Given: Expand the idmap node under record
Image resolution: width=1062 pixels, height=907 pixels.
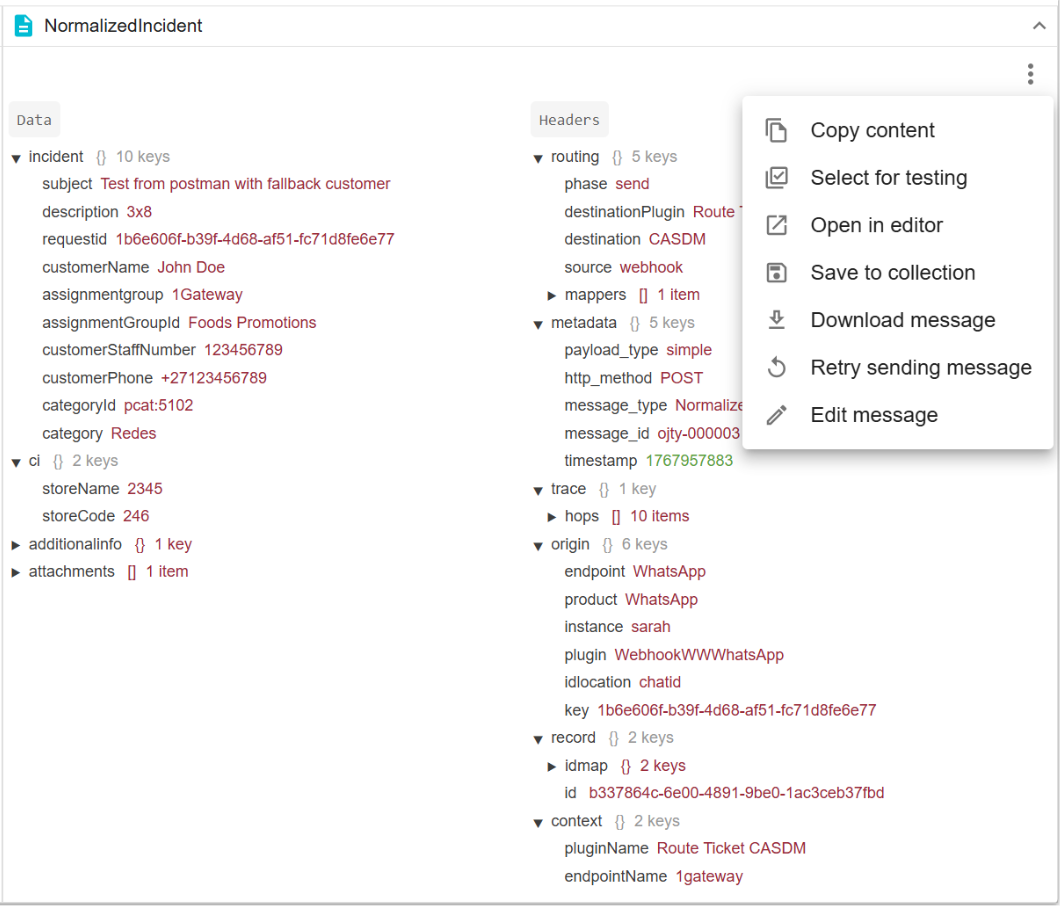Looking at the screenshot, I should (552, 767).
